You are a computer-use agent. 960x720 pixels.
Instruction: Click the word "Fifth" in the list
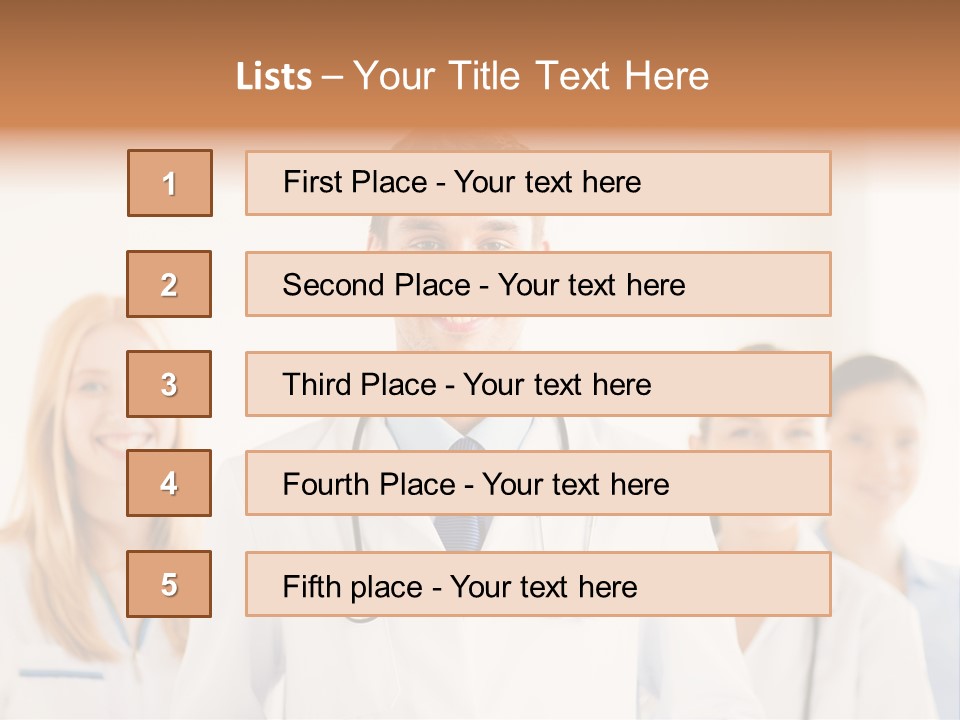point(311,586)
